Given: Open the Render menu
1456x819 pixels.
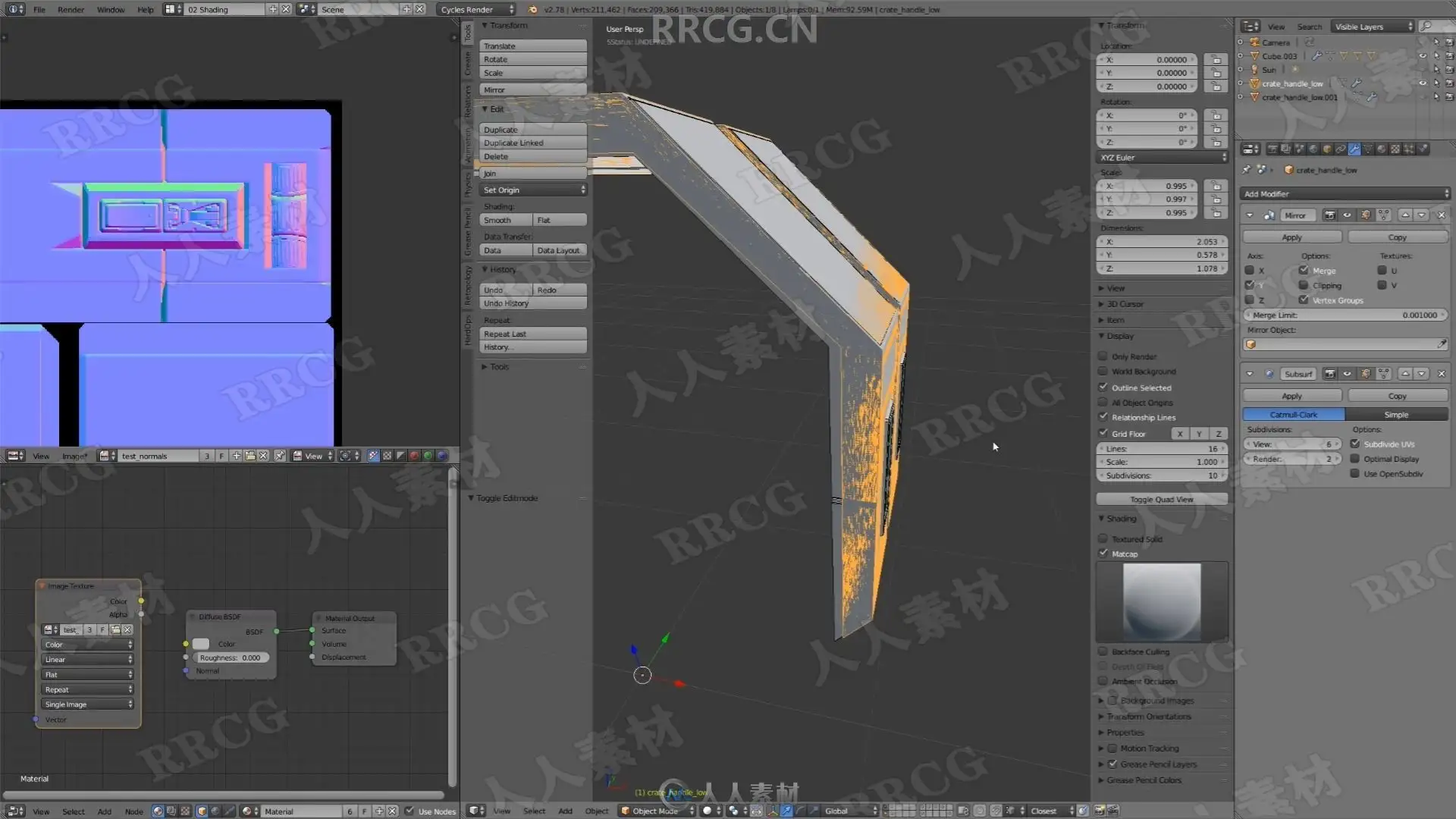Looking at the screenshot, I should coord(71,9).
